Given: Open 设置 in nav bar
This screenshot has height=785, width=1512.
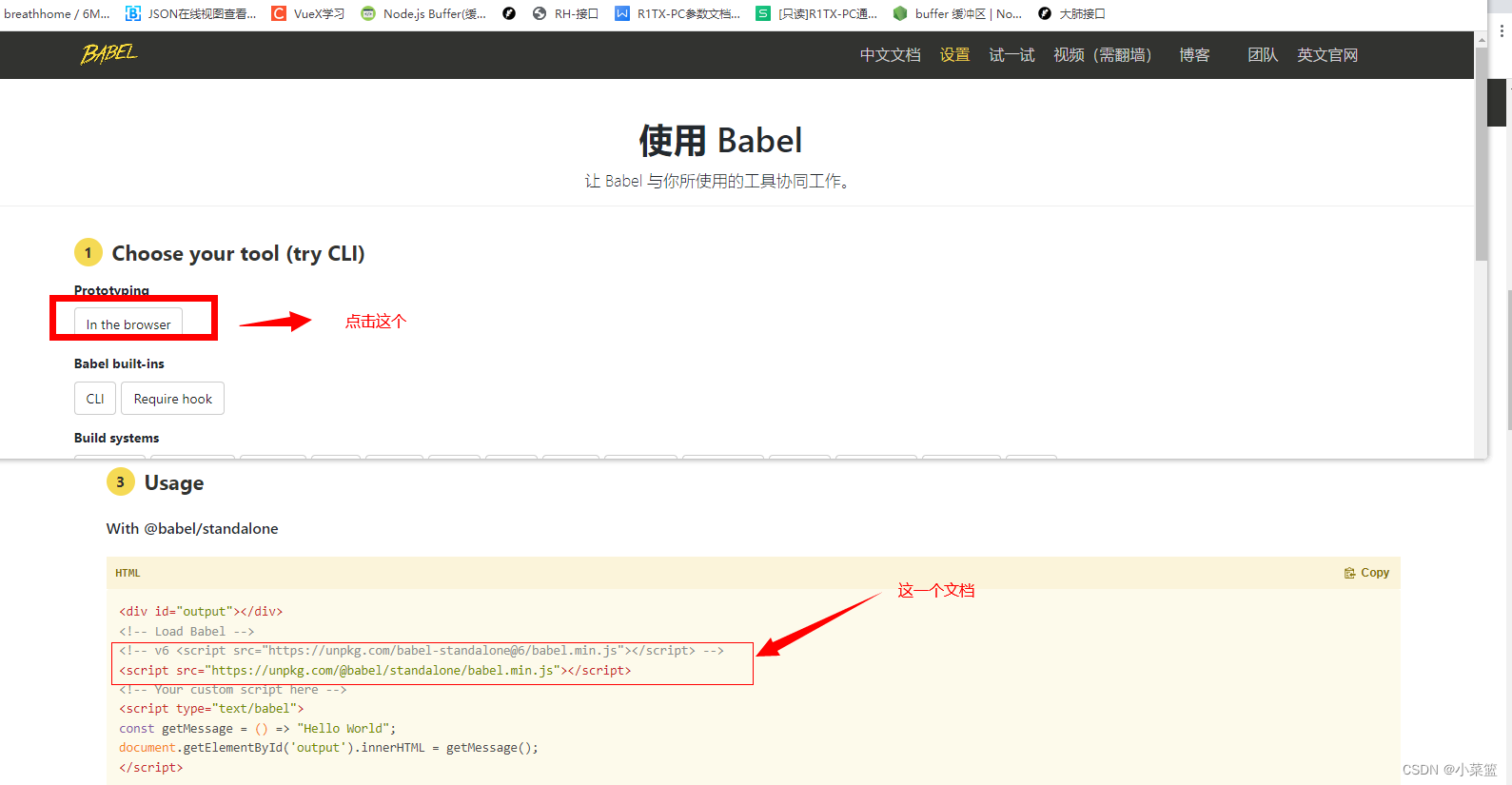Looking at the screenshot, I should click(954, 55).
